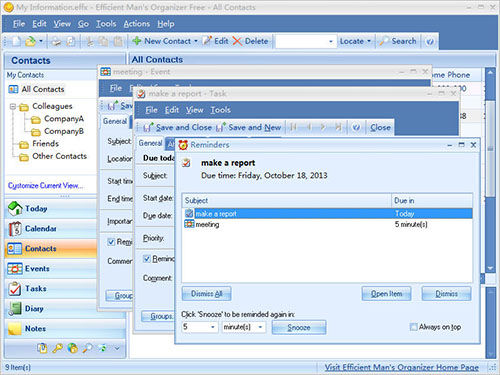
Task: Go to the last record in the task window
Action: coord(338,127)
